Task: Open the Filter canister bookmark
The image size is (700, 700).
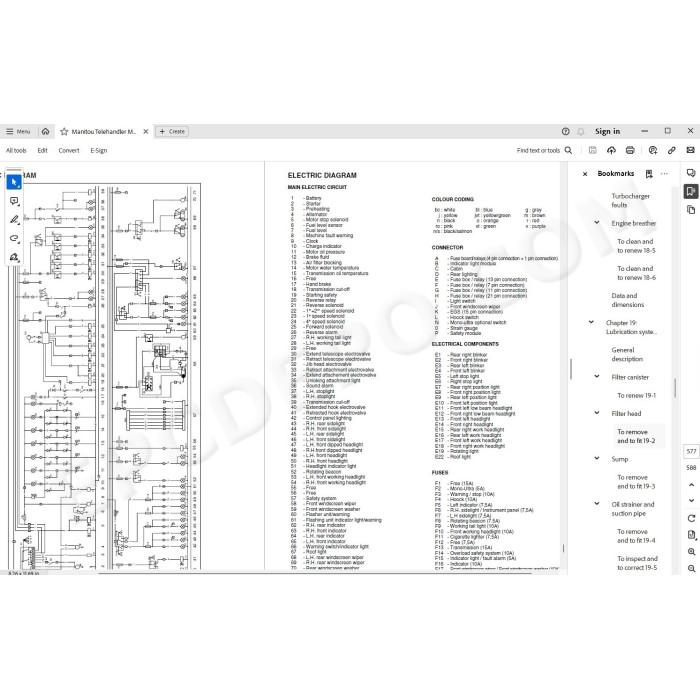Action: 630,377
